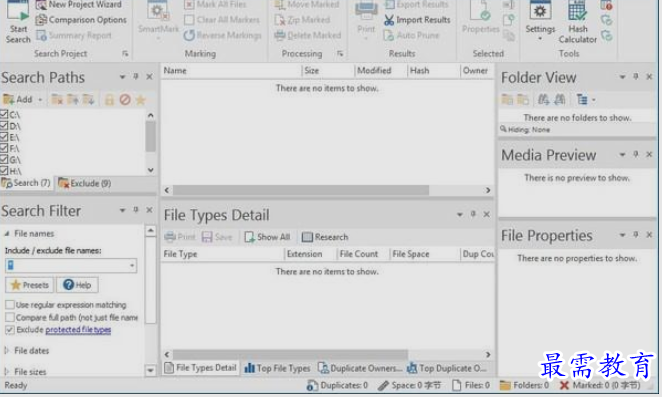Open Folder View tree options dropdown
Image resolution: width=662 pixels, height=397 pixels.
(x=594, y=100)
